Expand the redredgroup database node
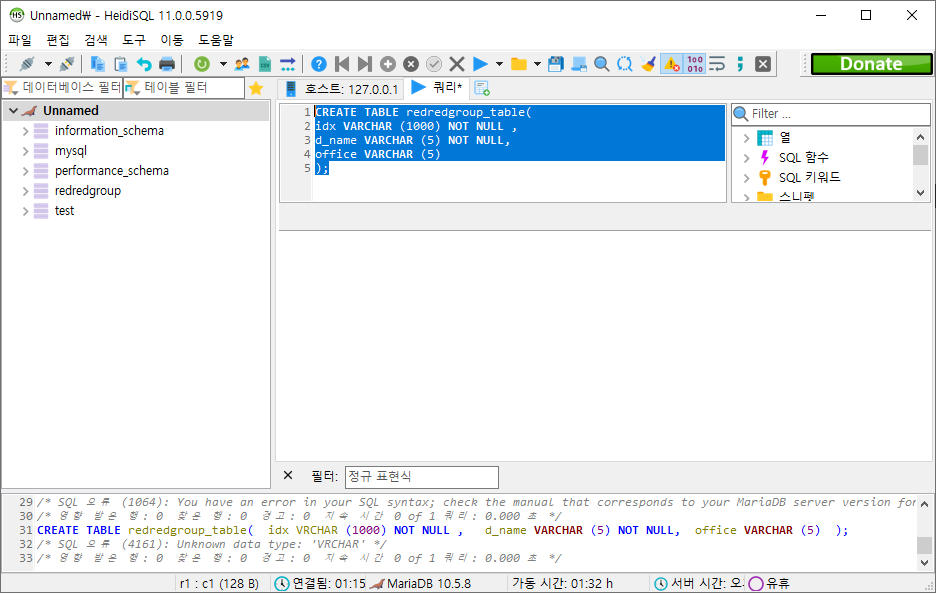The width and height of the screenshot is (936, 593). click(x=26, y=191)
